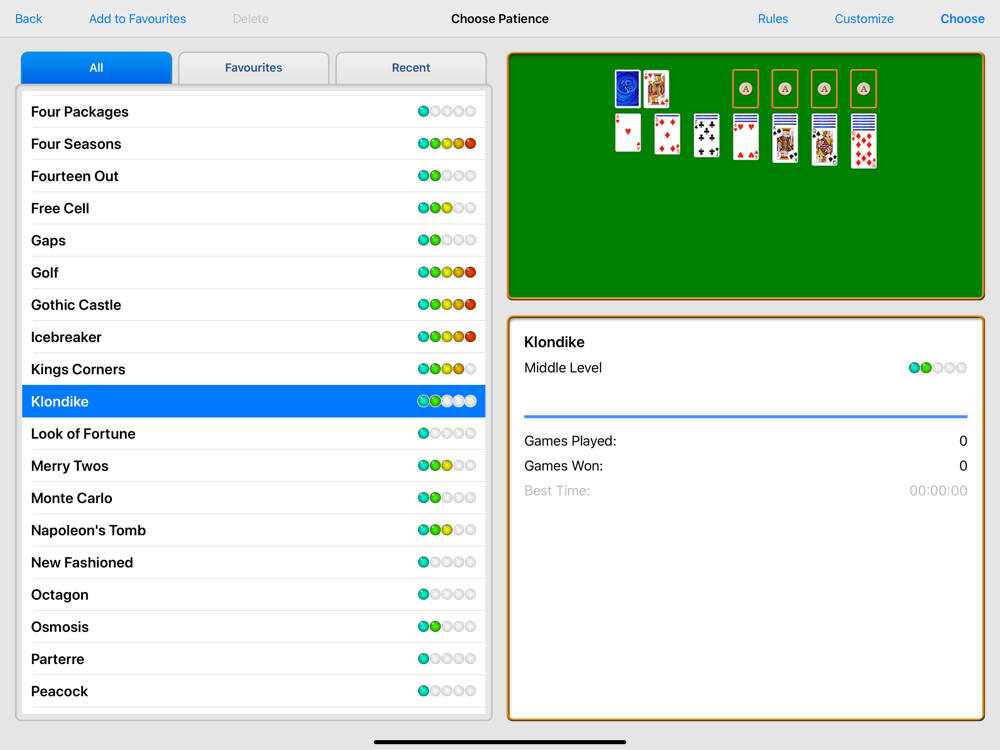1000x750 pixels.
Task: Click Four Seasons difficulty dots
Action: click(447, 143)
